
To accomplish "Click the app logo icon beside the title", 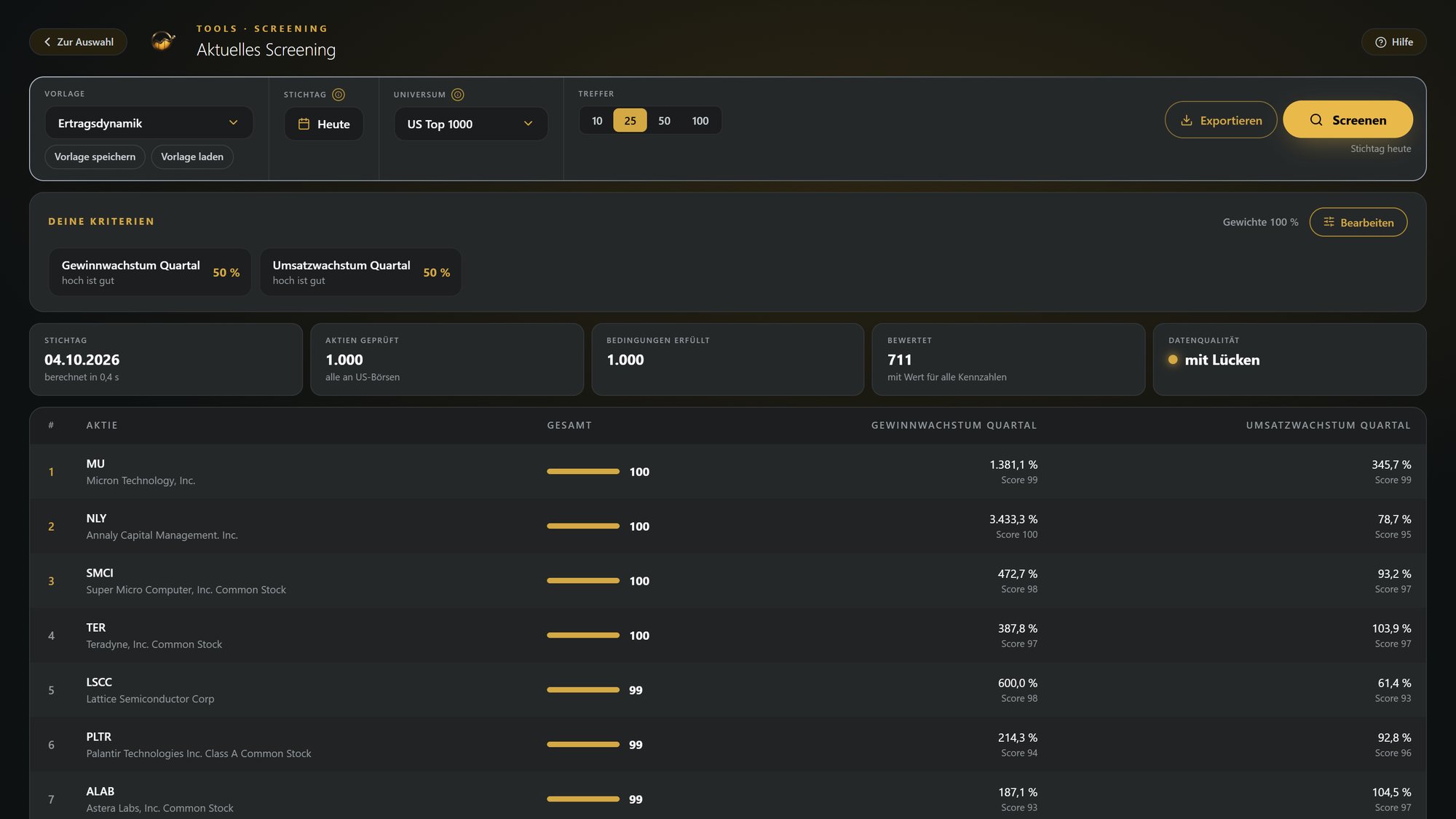I will click(163, 41).
